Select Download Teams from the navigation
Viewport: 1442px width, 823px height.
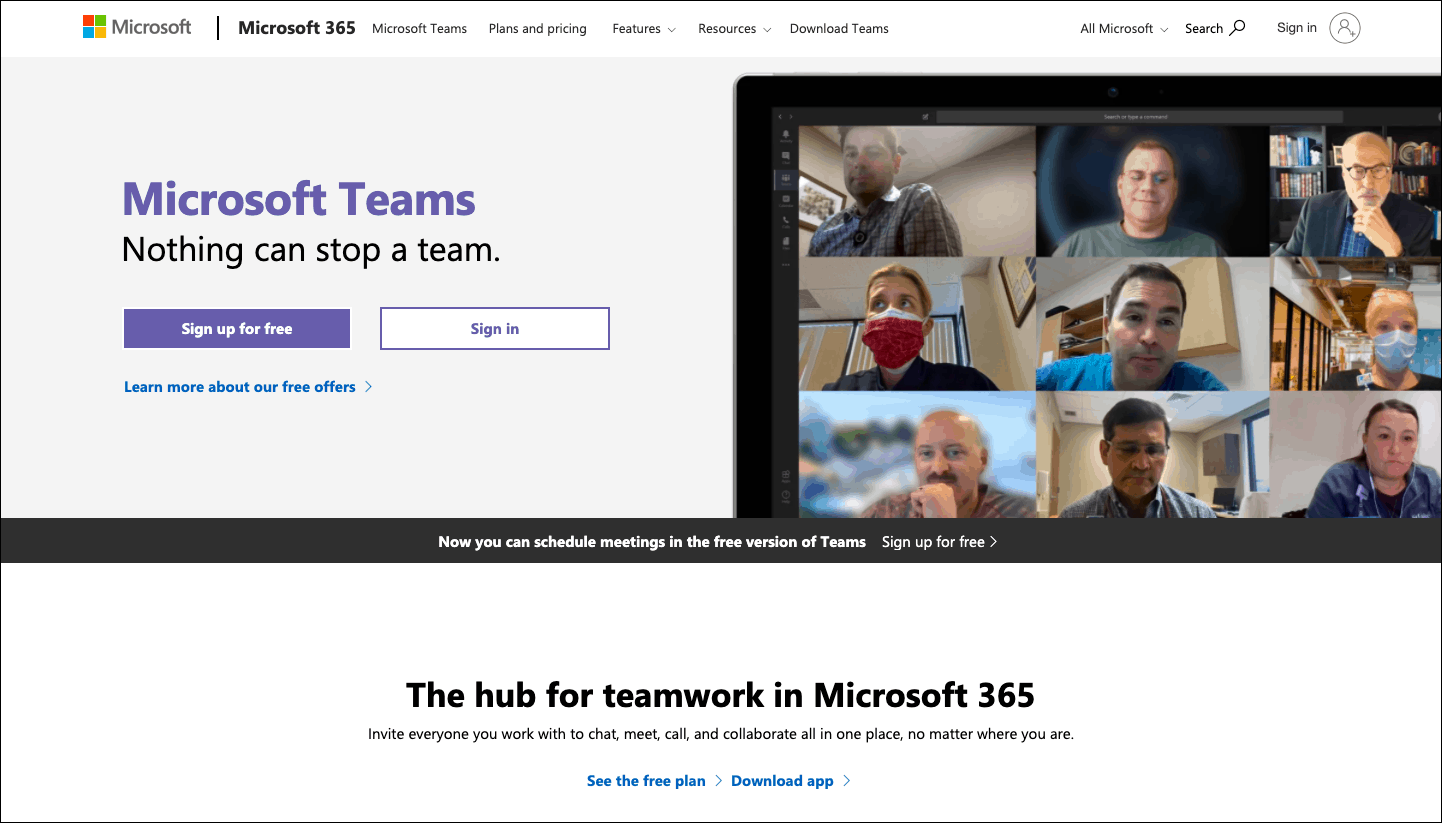[838, 29]
